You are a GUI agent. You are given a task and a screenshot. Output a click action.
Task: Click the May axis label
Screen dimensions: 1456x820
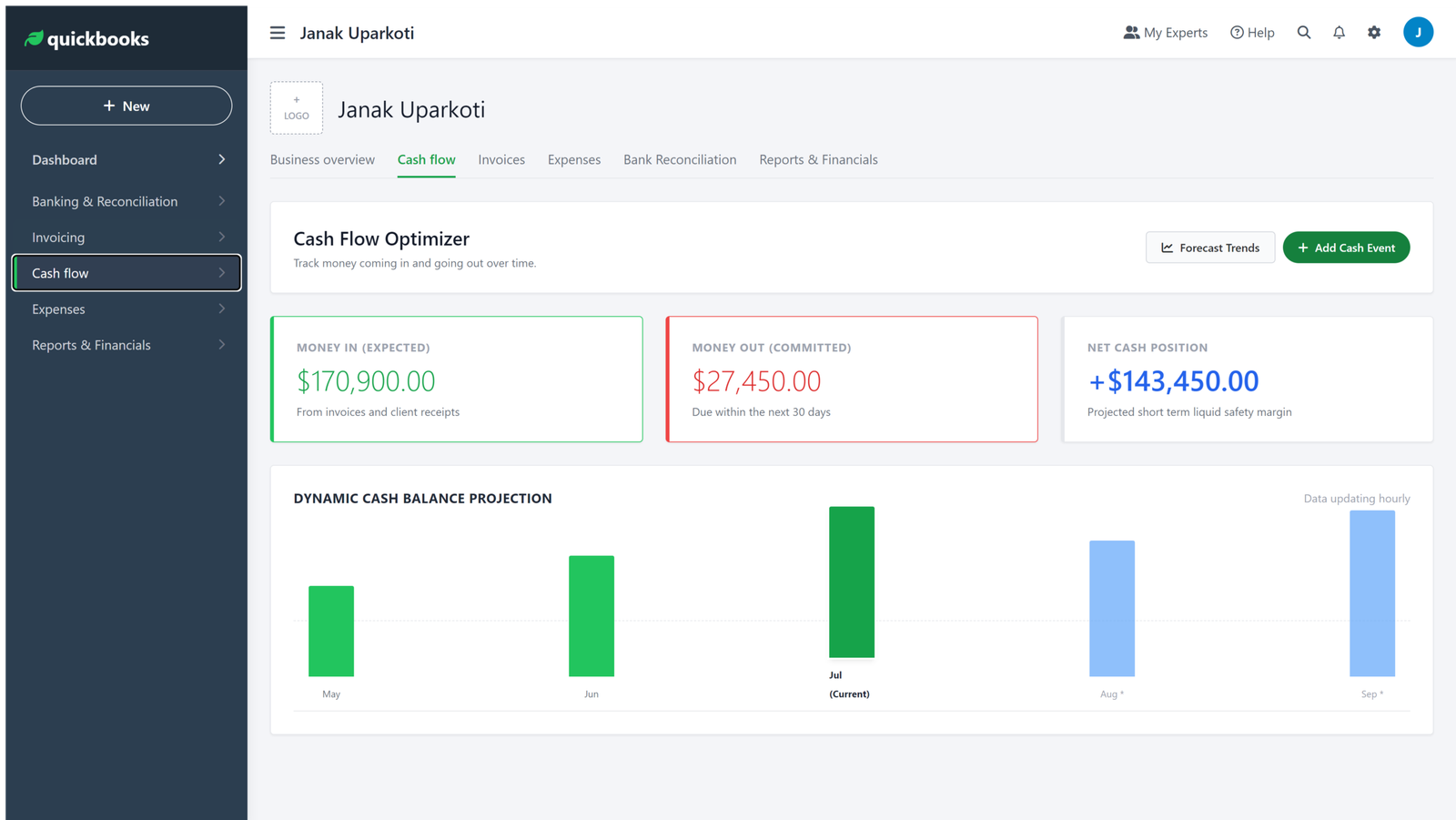(331, 694)
